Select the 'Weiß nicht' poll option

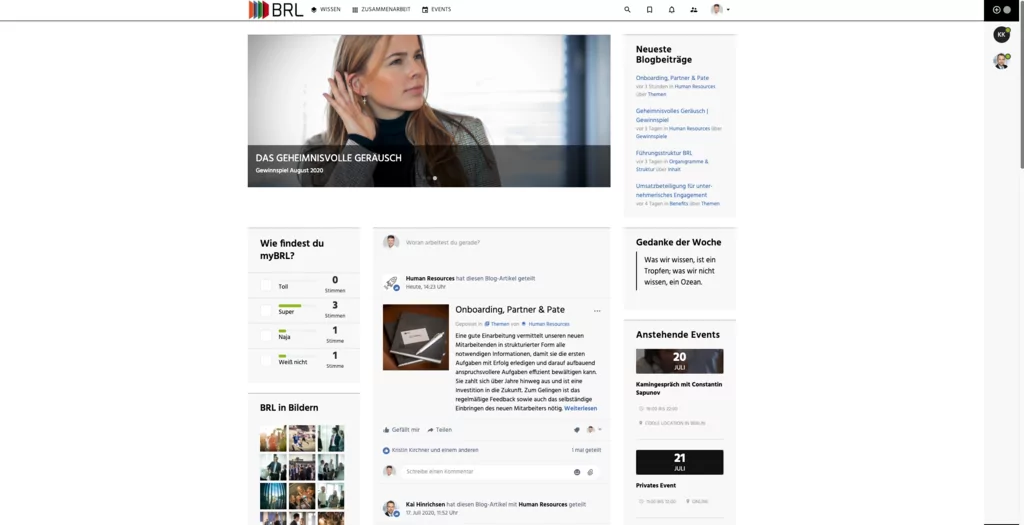coord(267,361)
